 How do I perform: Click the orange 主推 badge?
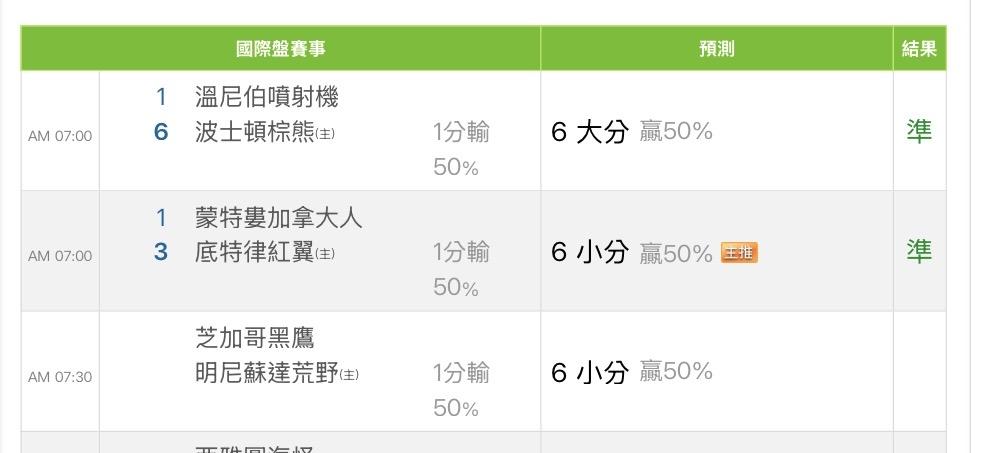point(739,253)
